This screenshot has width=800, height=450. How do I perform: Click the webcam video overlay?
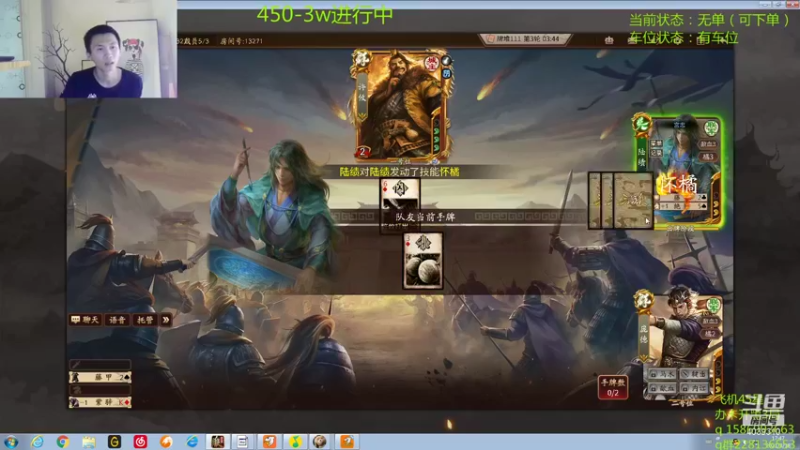(88, 48)
